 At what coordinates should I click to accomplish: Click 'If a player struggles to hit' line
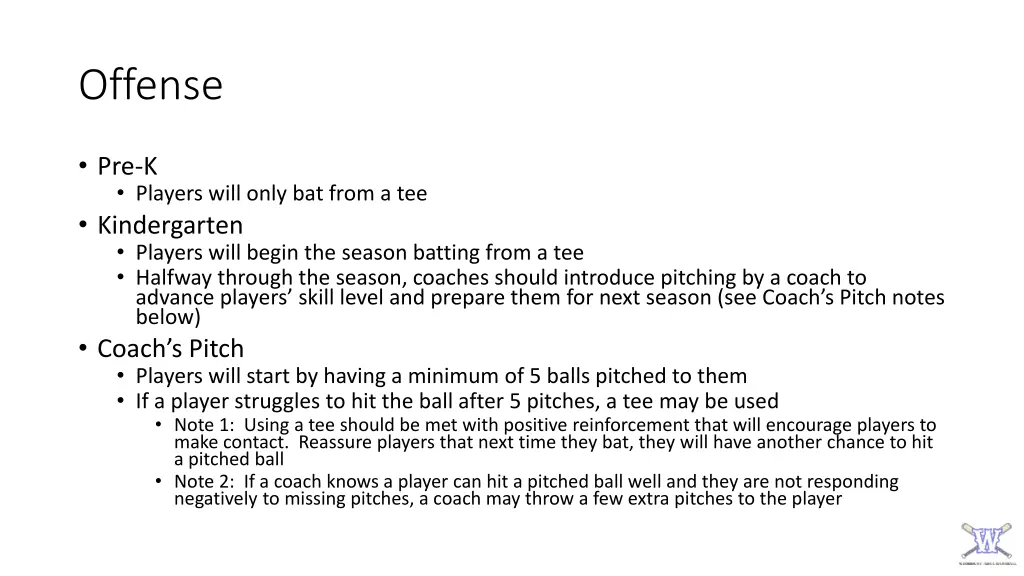point(457,401)
